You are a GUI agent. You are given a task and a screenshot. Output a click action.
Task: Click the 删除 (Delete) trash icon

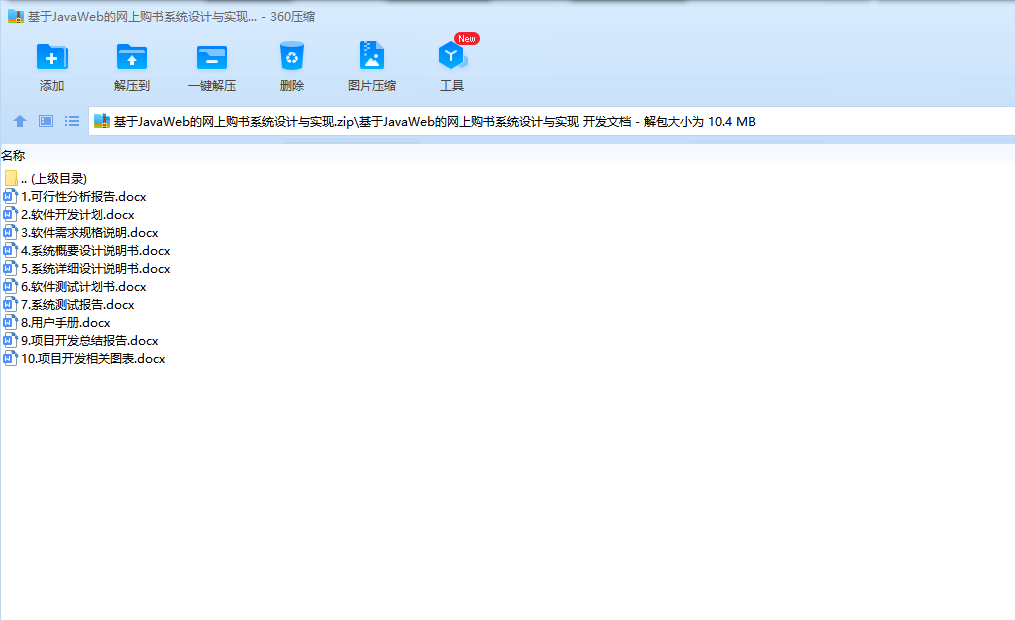(292, 56)
